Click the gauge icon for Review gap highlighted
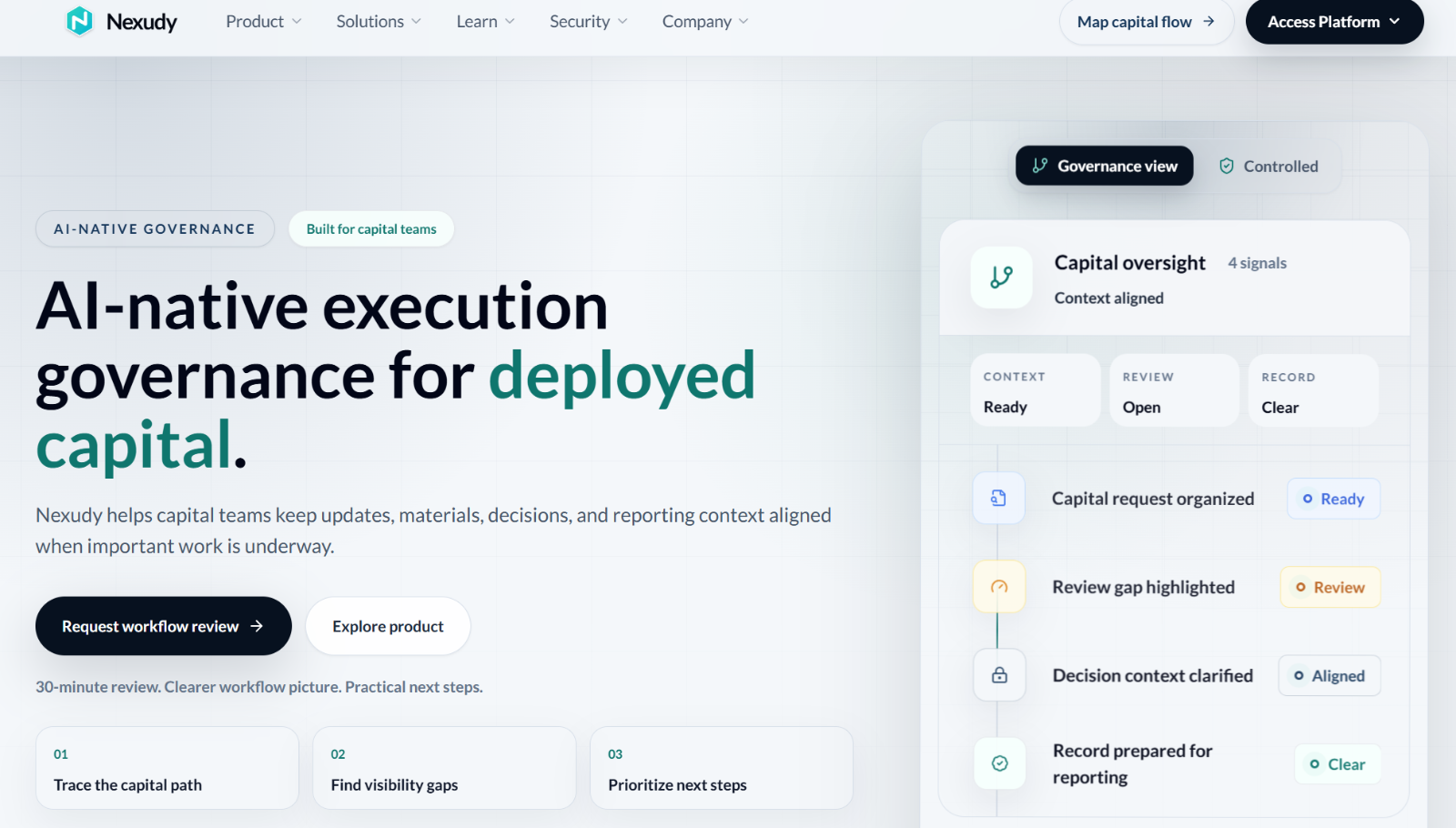The height and width of the screenshot is (828, 1456). [999, 587]
